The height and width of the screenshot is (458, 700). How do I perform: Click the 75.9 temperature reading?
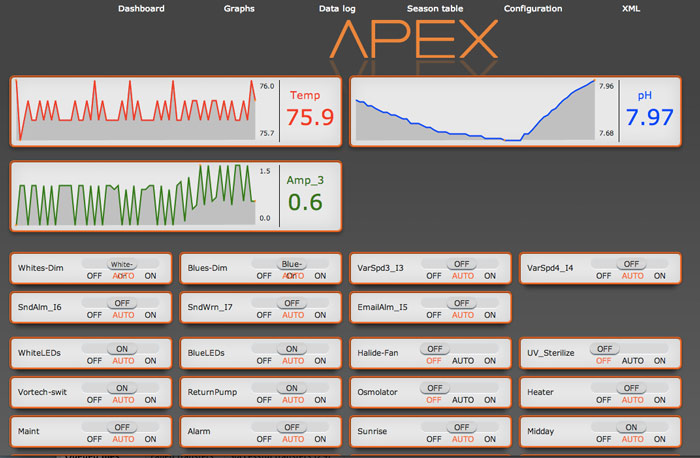pos(310,117)
